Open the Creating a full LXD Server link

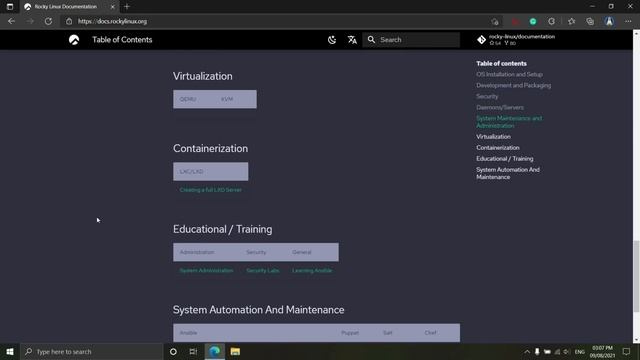[x=211, y=190]
